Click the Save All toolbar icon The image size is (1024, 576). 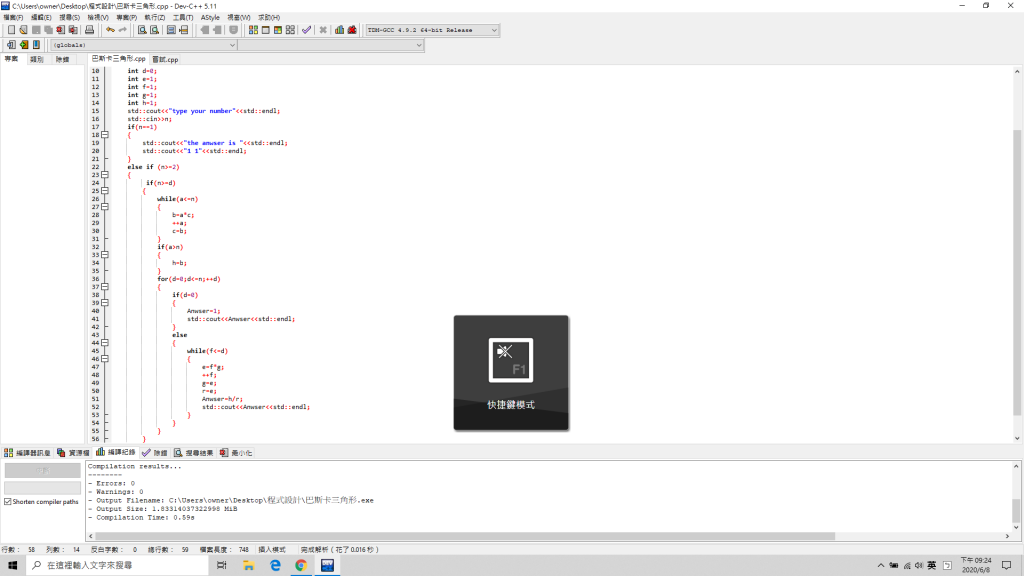pos(48,30)
